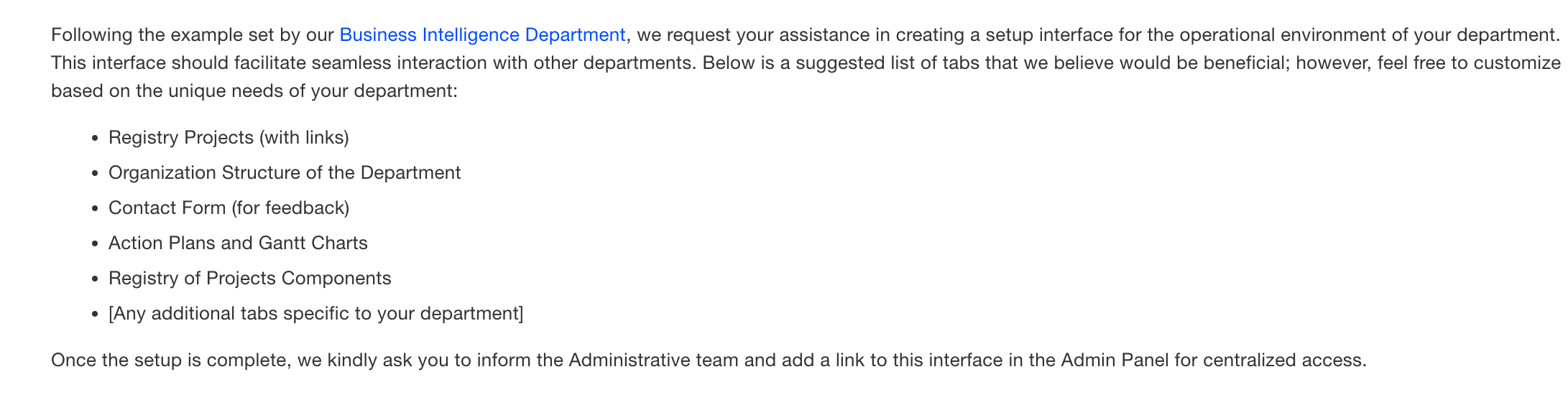This screenshot has height=405, width=1568.
Task: Click the "Contact Form (for feedback)" item
Action: coord(229,208)
